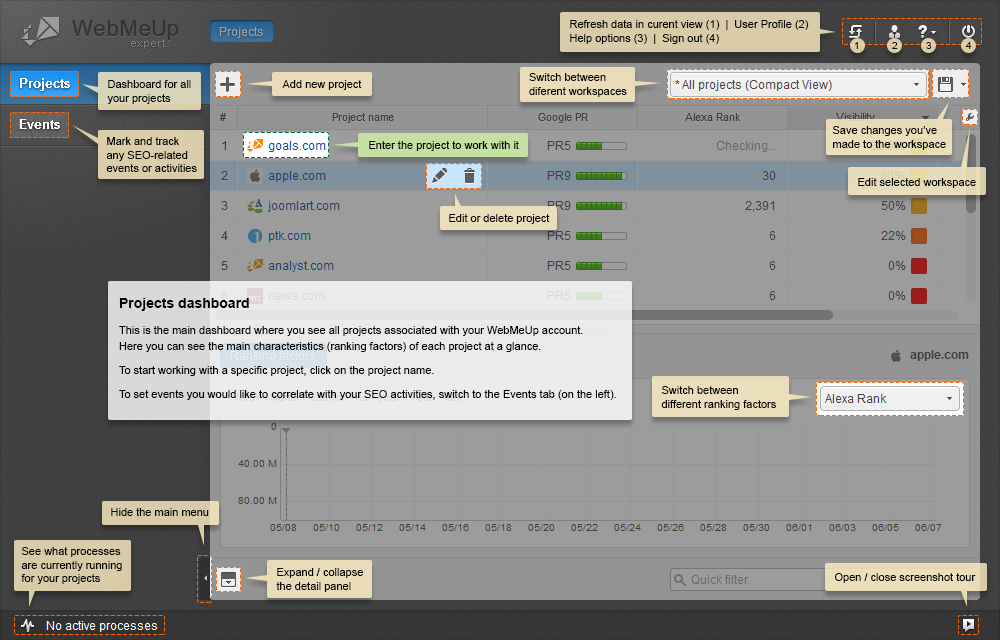Sort by Project name column header

362,117
